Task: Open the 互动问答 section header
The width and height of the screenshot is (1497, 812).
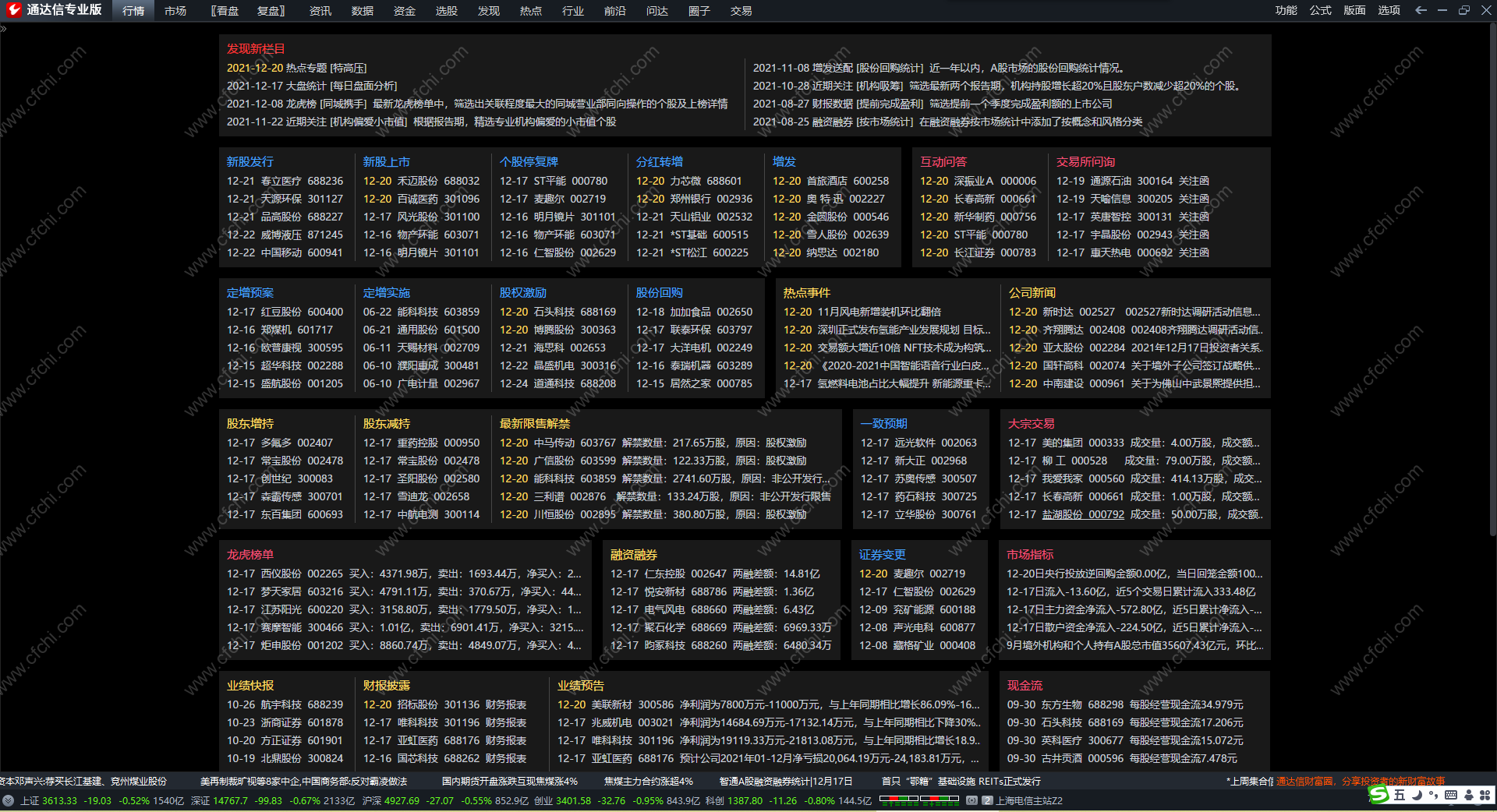Action: click(943, 162)
